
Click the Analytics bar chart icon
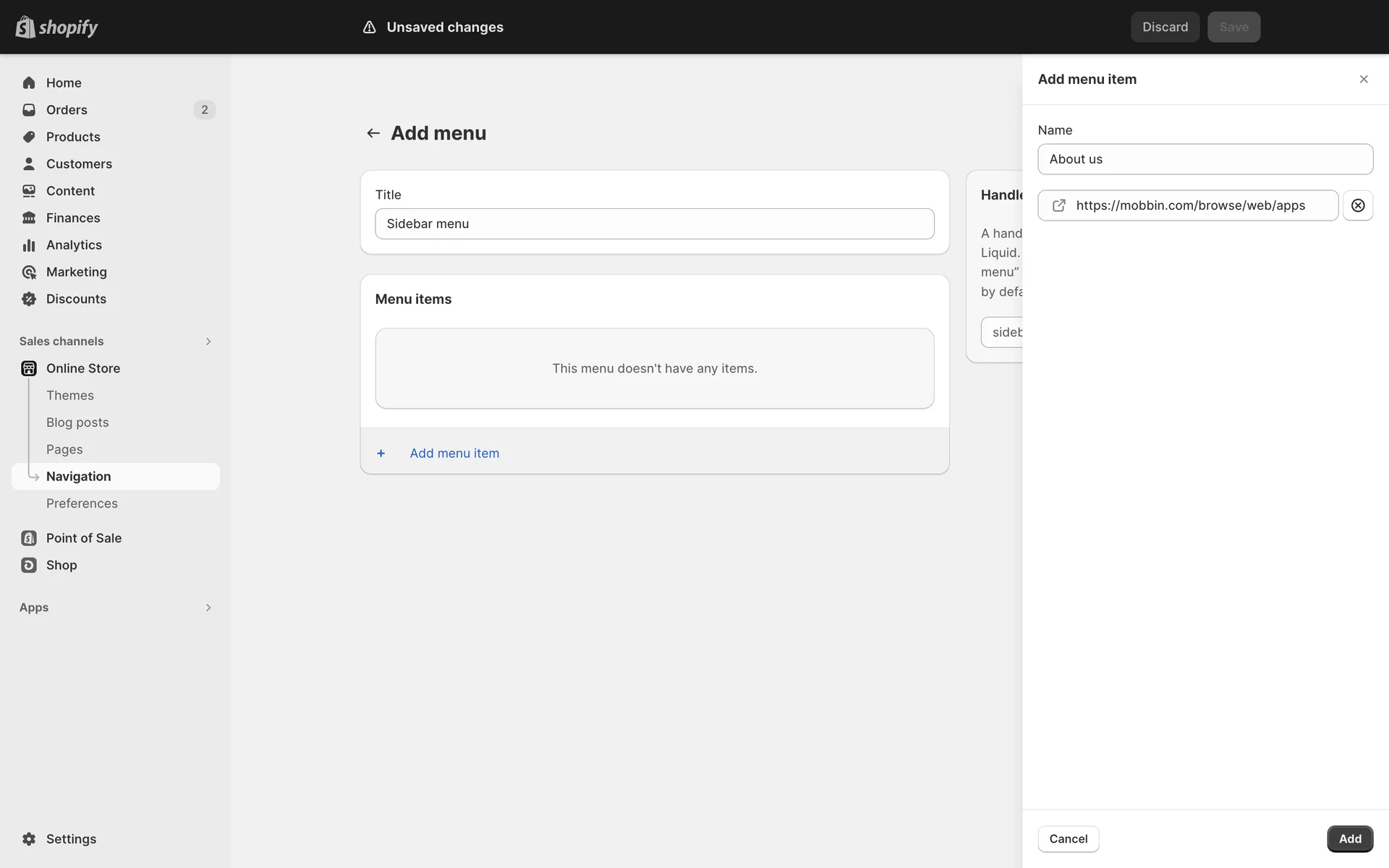point(29,245)
